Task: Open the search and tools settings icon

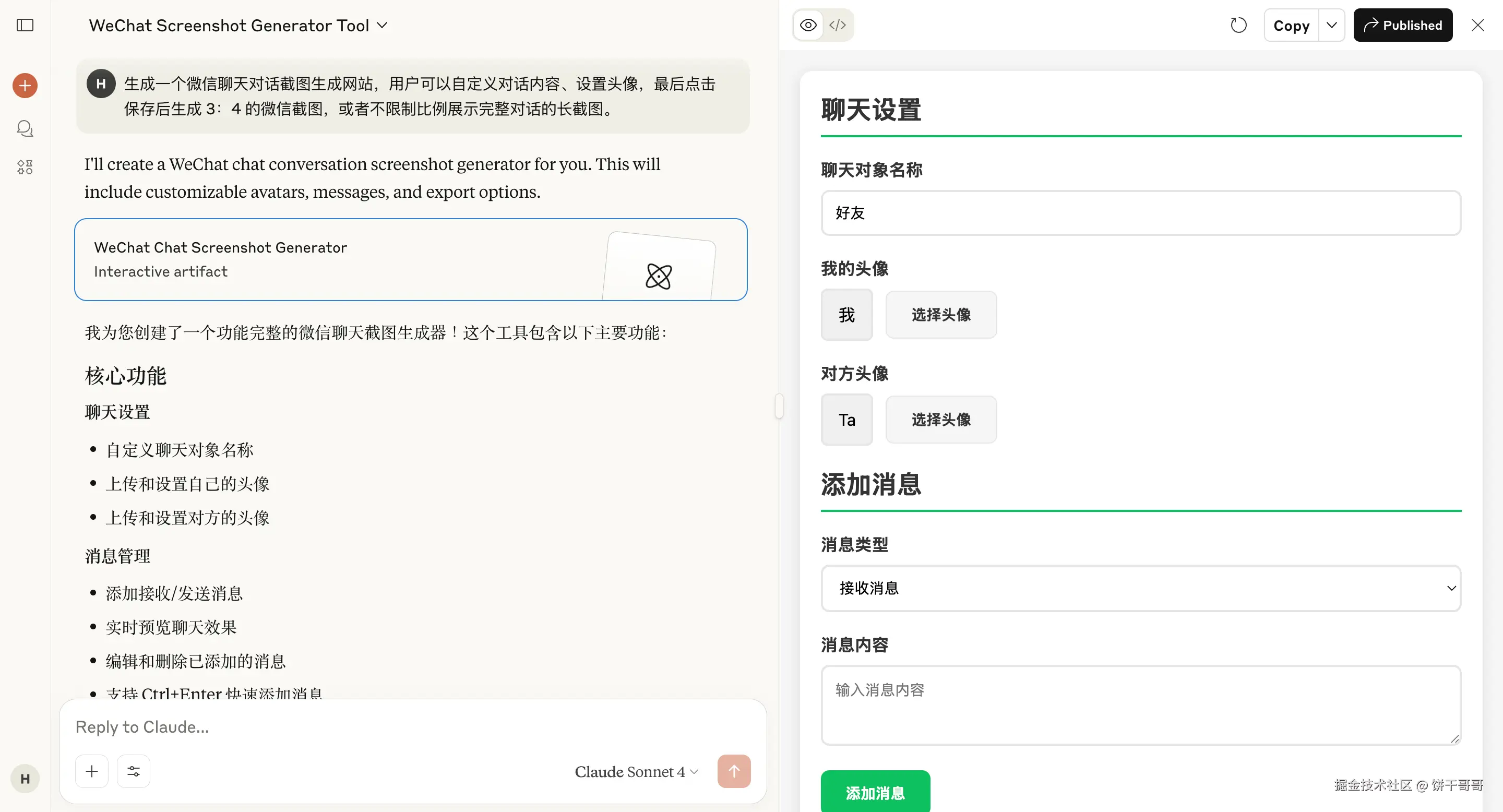Action: click(133, 771)
